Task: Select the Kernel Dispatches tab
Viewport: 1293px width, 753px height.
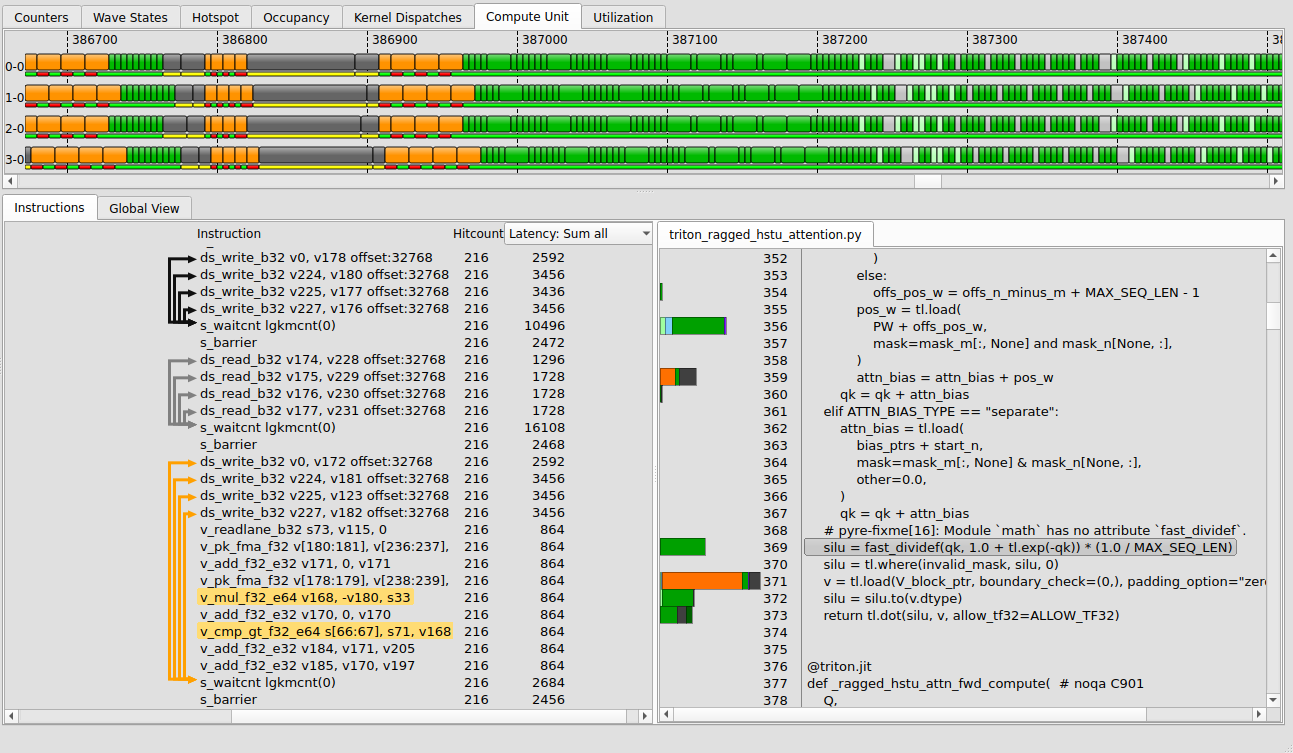Action: click(x=407, y=17)
